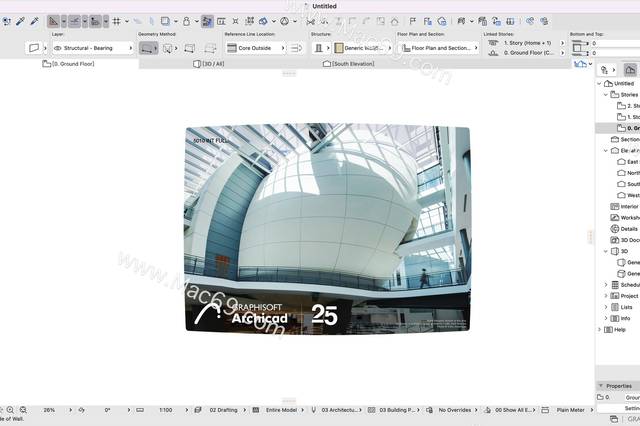Viewport: 640px width, 426px height.
Task: Open the wall Structure type selector
Action: pyautogui.click(x=322, y=48)
